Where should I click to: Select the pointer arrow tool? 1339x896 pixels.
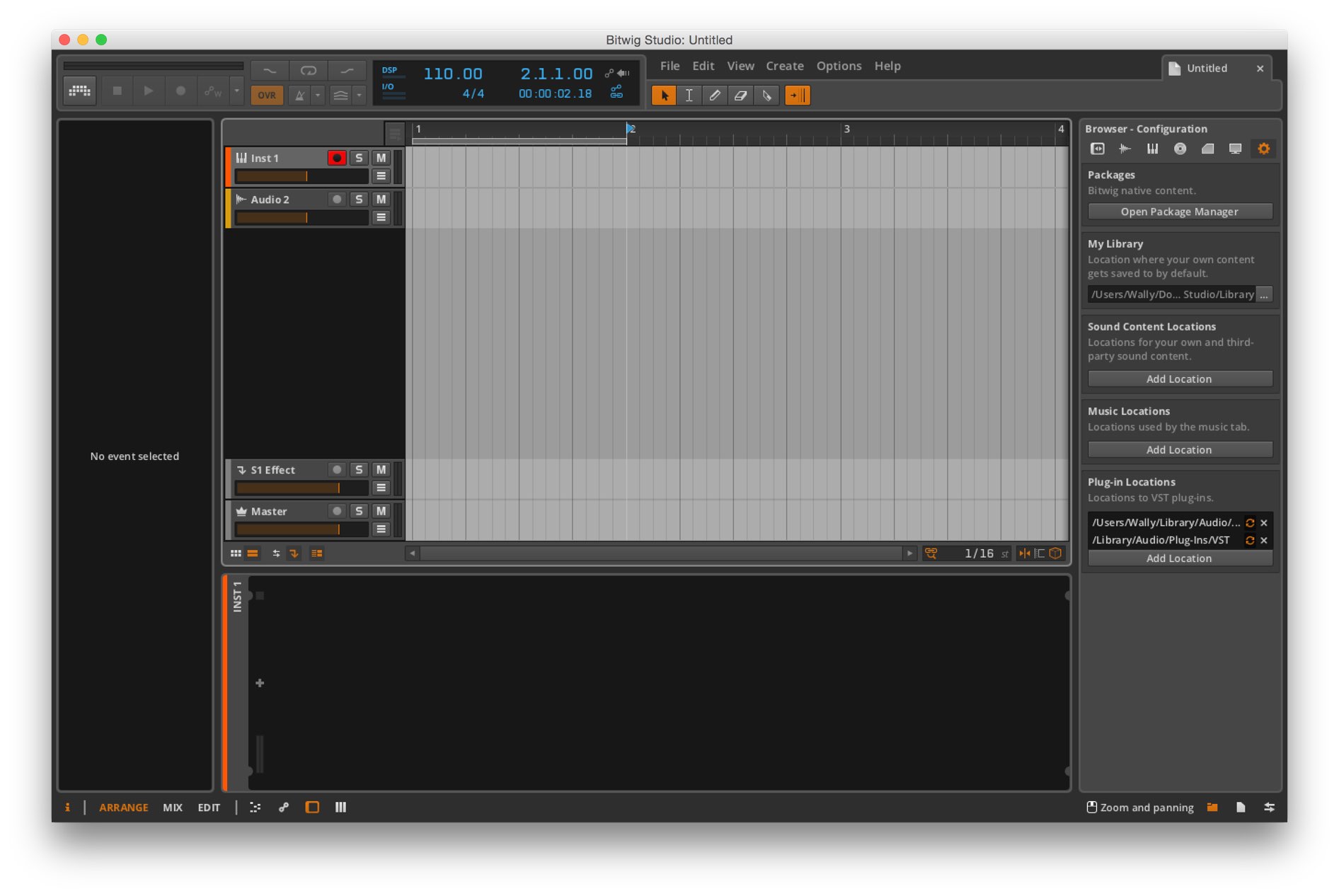tap(664, 96)
